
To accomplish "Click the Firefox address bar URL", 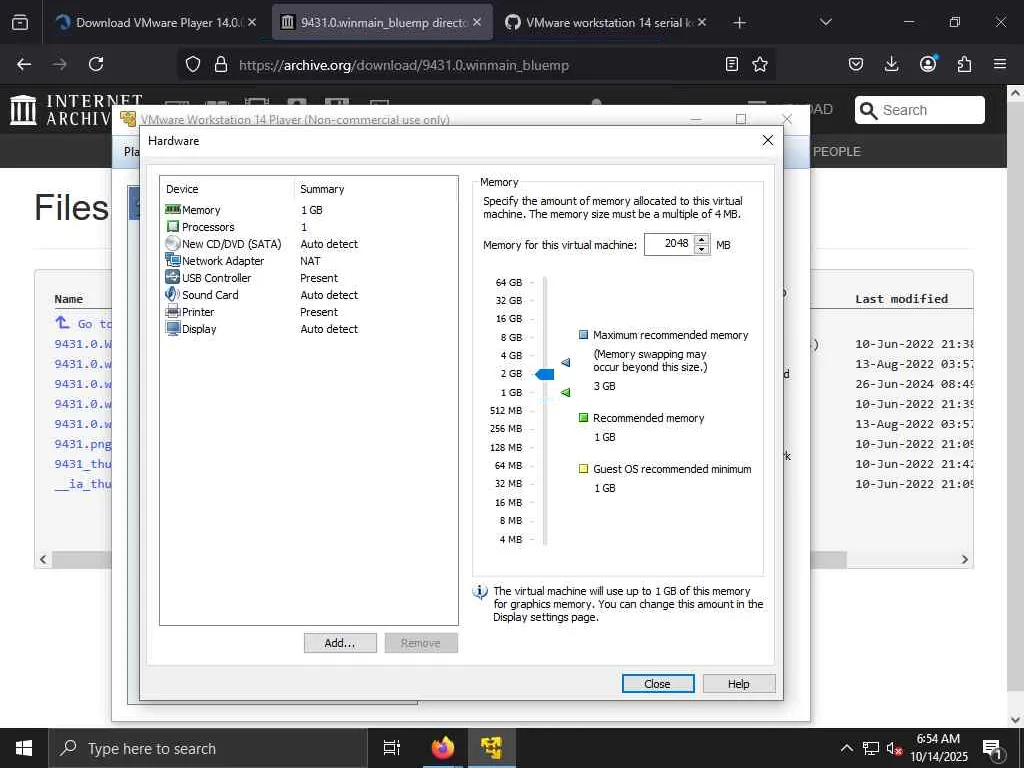I will click(x=404, y=65).
